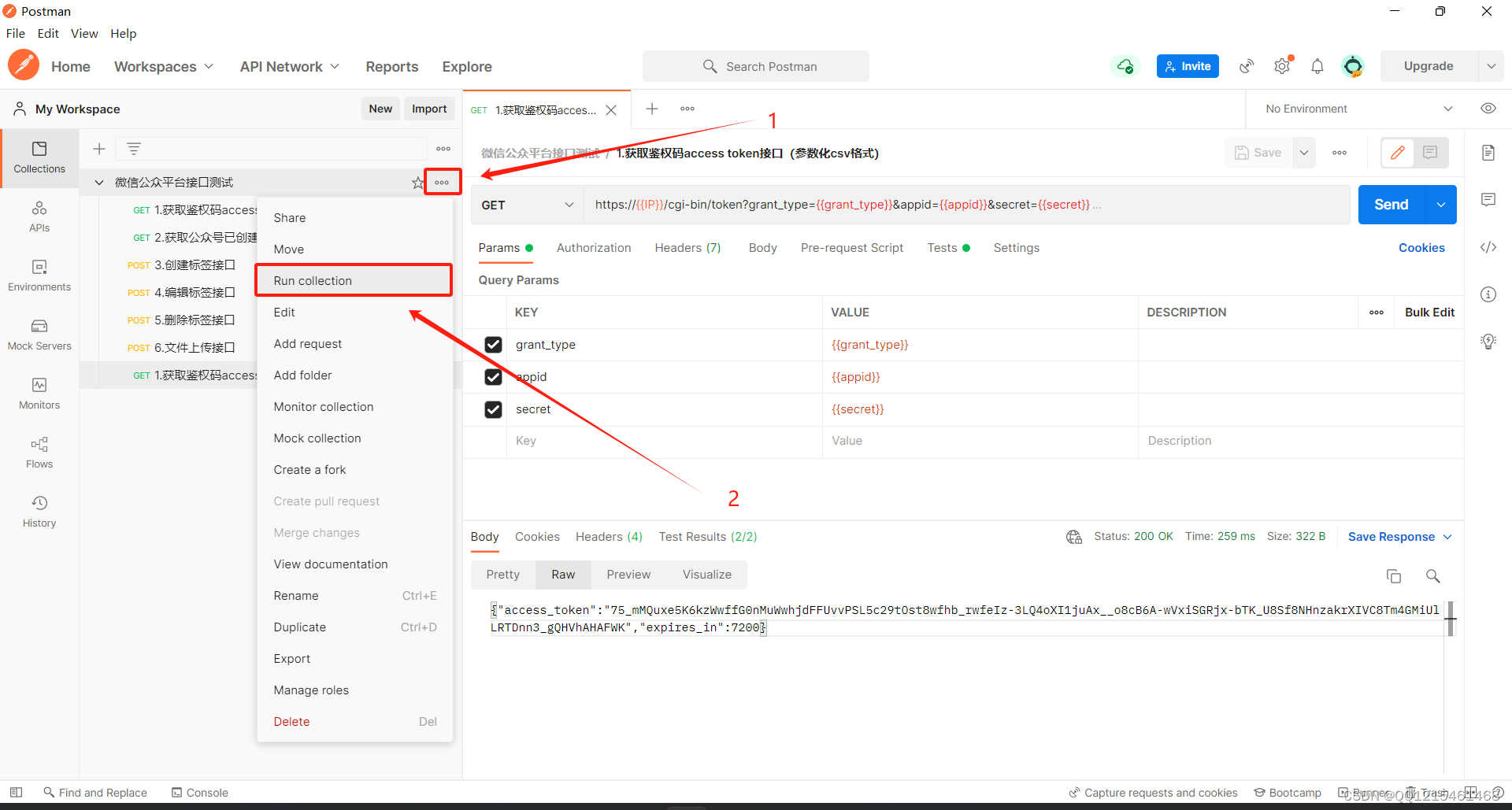1512x810 pixels.
Task: Select the POST 6.文件上传接口 request
Action: click(181, 348)
